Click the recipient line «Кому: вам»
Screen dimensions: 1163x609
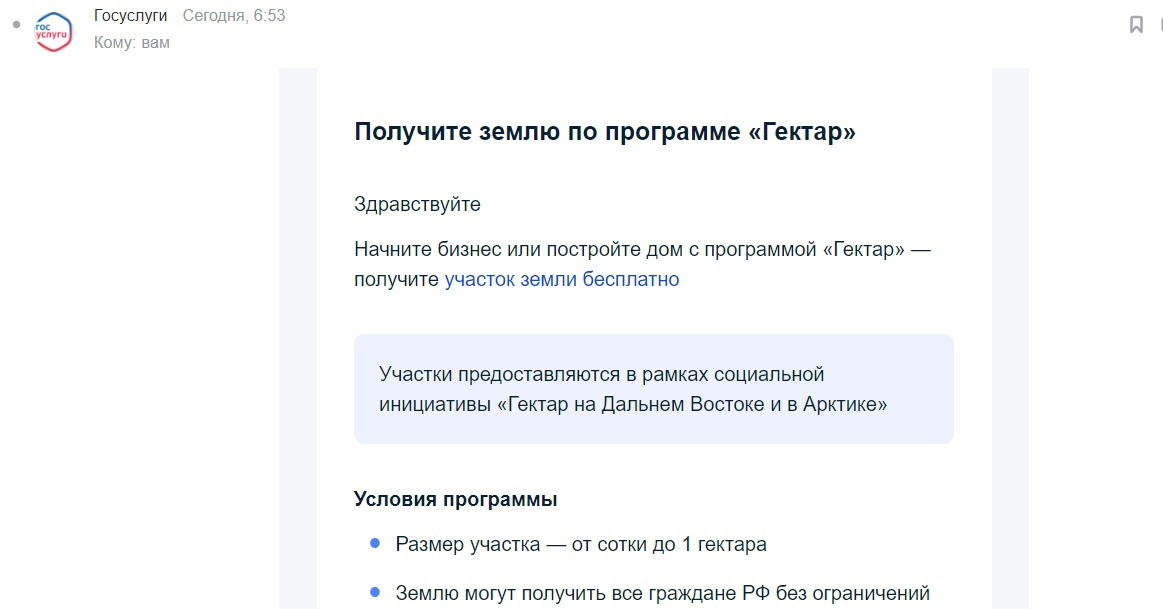coord(131,43)
